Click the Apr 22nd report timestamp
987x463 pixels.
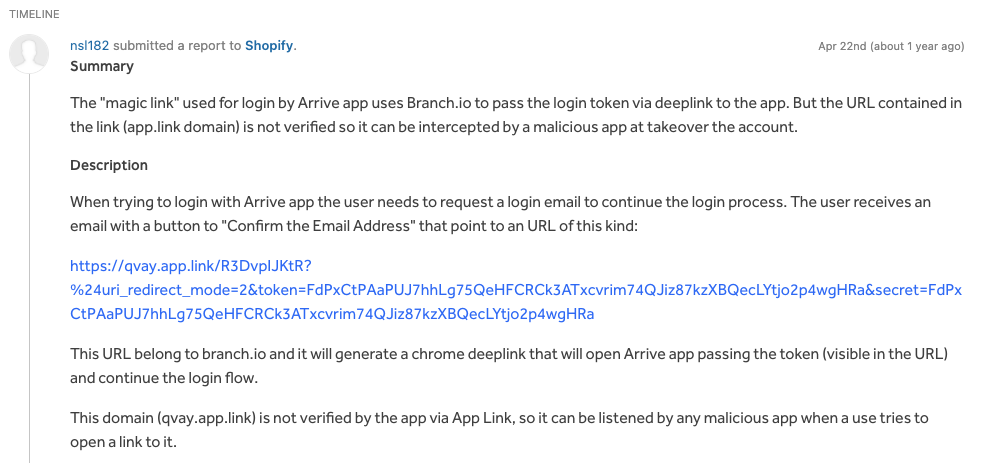[x=891, y=46]
